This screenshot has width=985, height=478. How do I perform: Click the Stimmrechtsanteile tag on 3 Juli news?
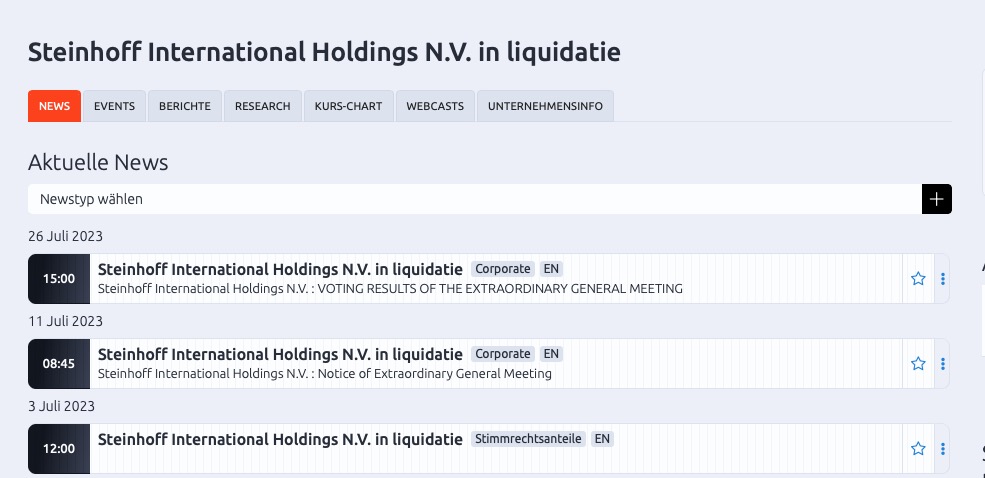tap(529, 439)
